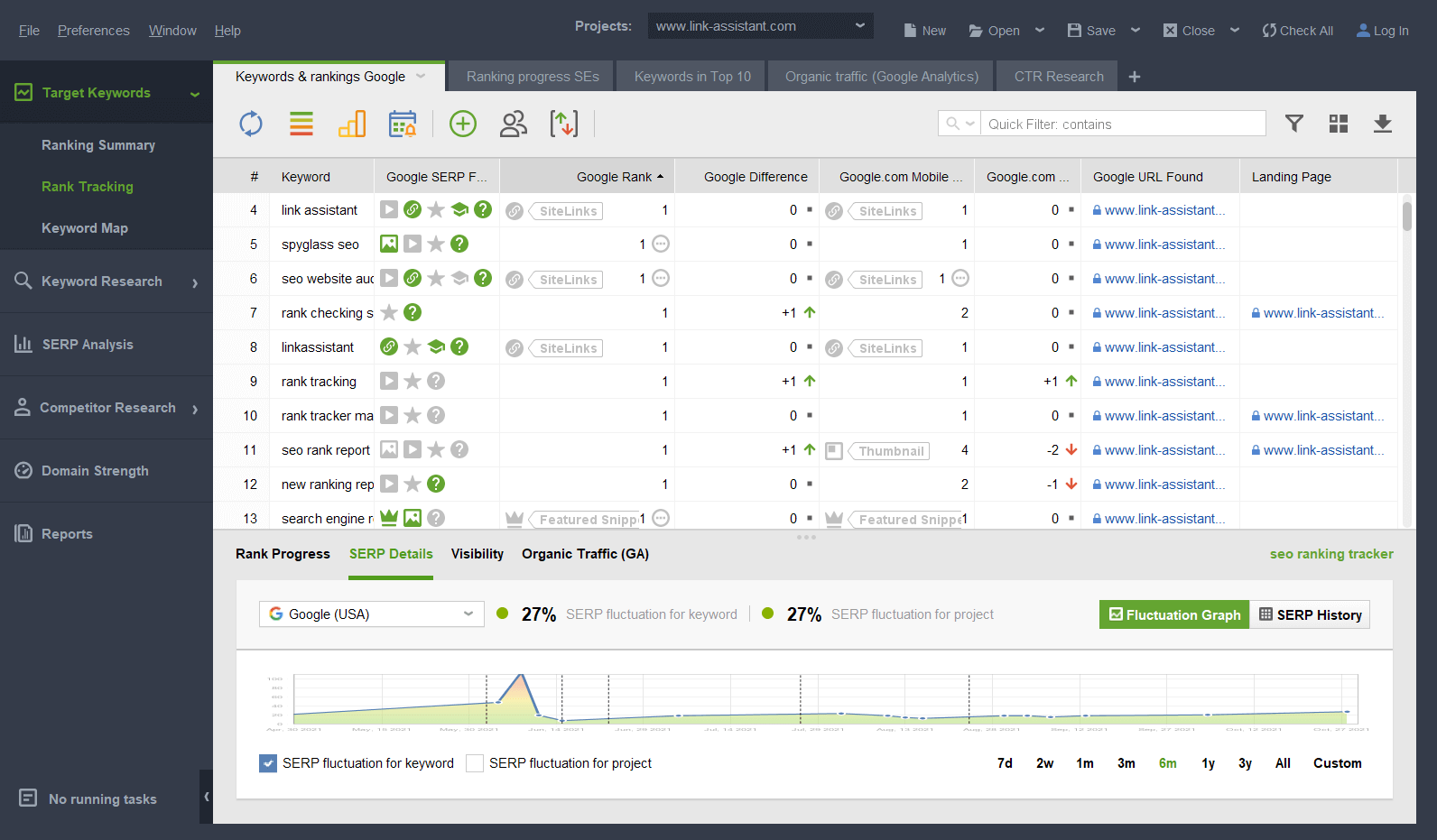Click the No running tasks indicator
This screenshot has width=1437, height=840.
tap(88, 798)
